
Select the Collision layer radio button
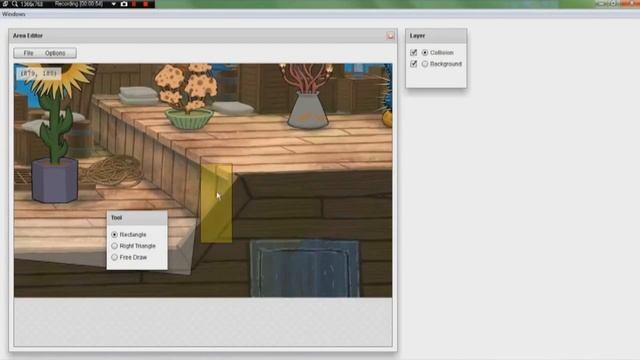tap(425, 53)
